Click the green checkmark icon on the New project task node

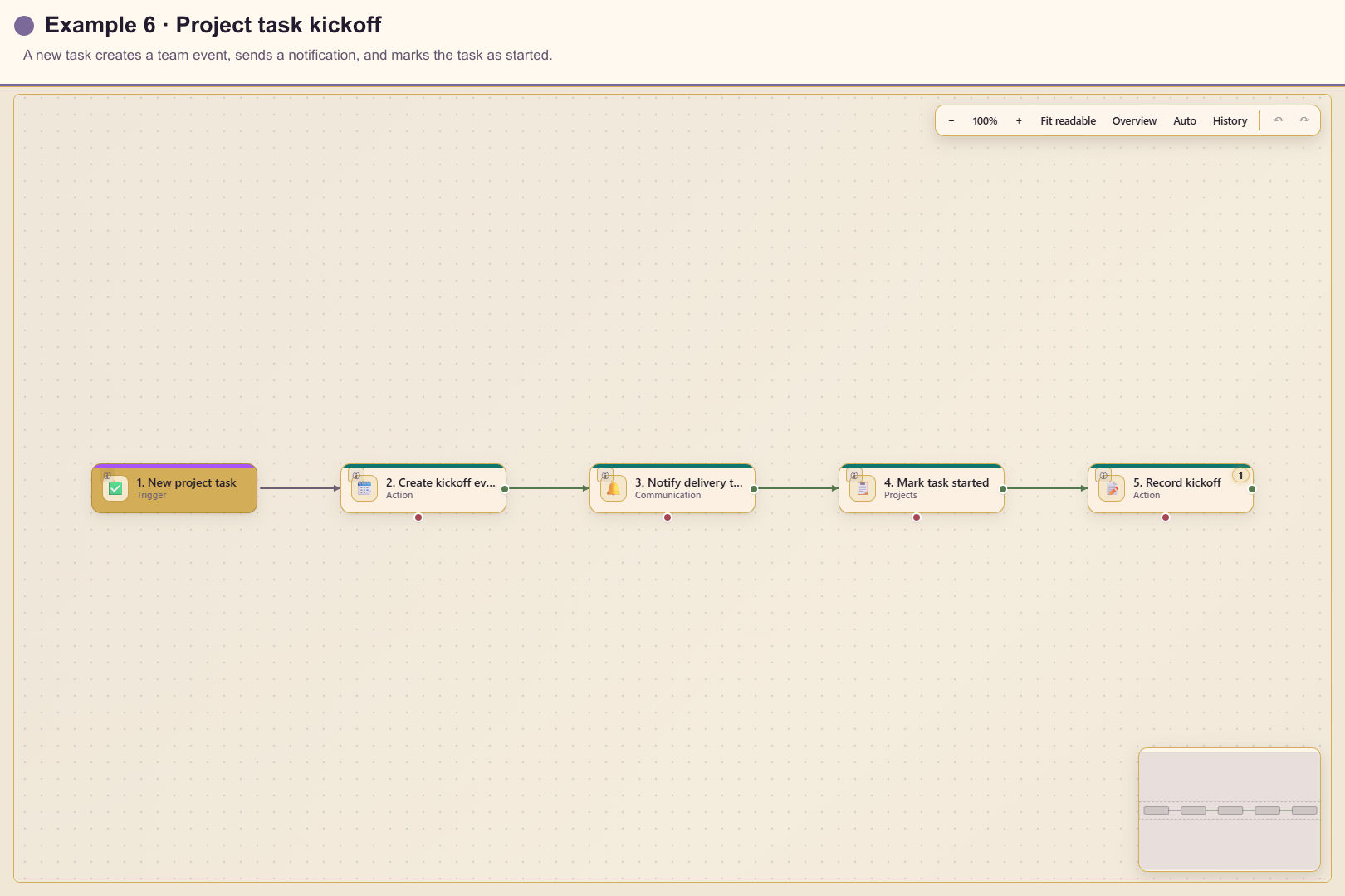click(115, 488)
